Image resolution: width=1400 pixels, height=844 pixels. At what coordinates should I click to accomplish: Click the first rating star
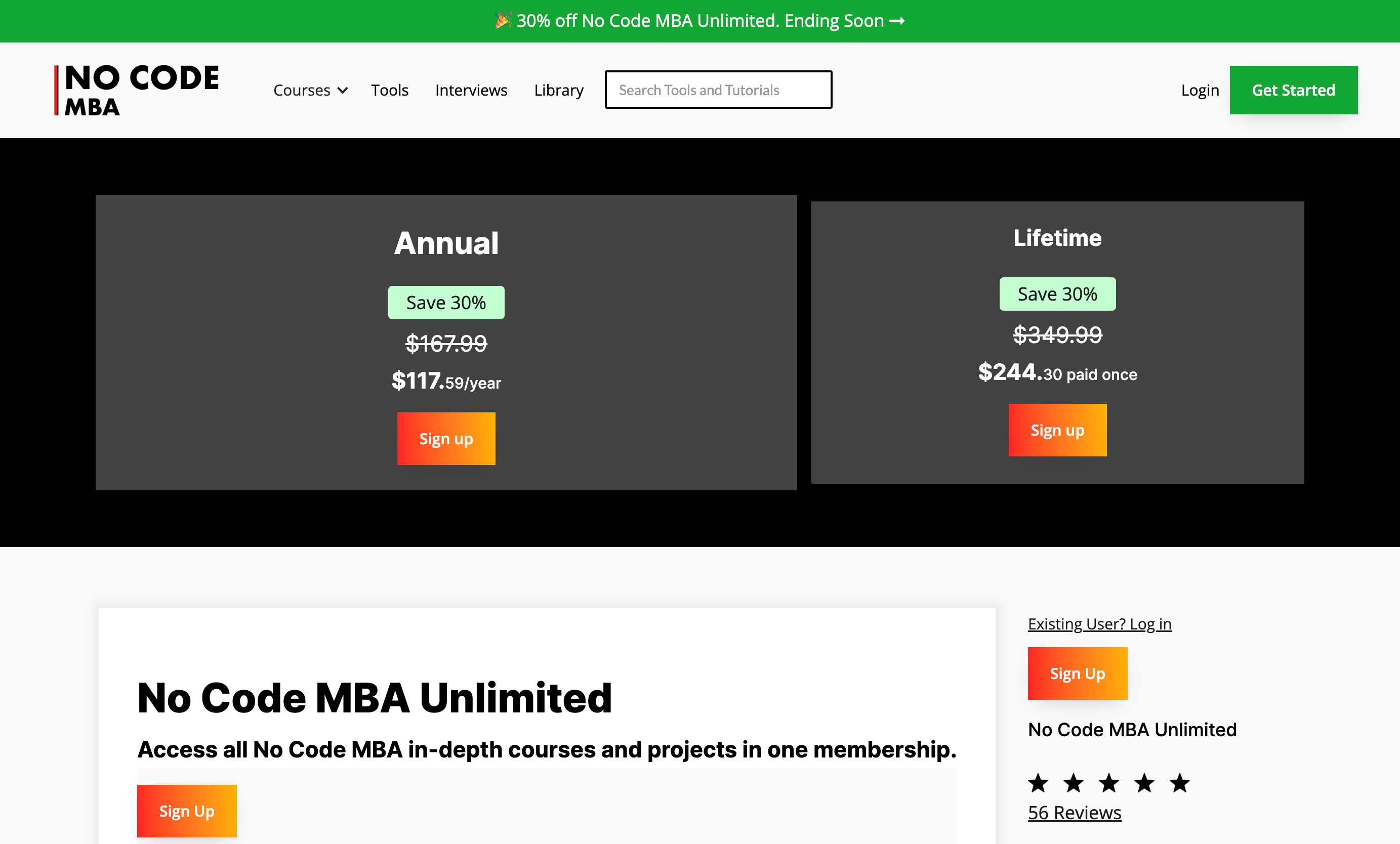(x=1038, y=783)
